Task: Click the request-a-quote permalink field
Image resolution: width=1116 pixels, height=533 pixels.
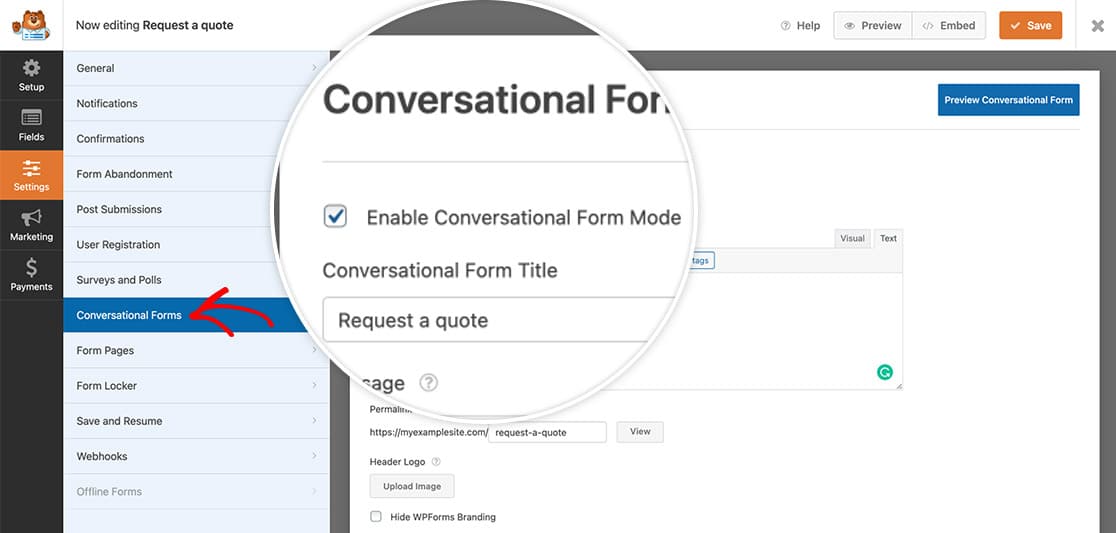Action: pos(547,432)
